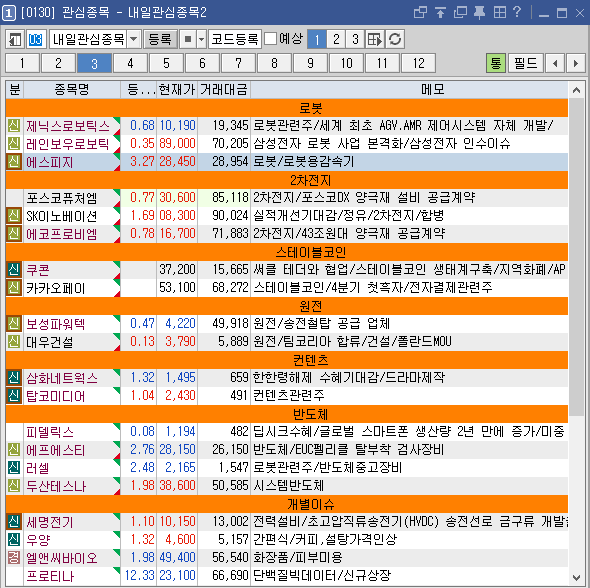The width and height of the screenshot is (590, 588).
Task: Select the 보성파워텍 stock name
Action: click(x=55, y=324)
